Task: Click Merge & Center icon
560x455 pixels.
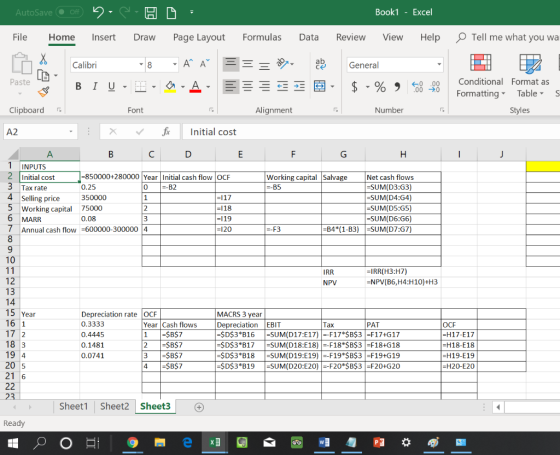Action: (x=319, y=86)
